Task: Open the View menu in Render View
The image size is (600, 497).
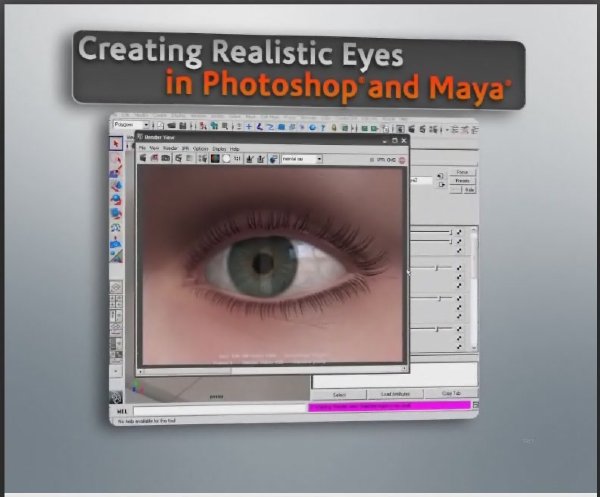Action: coord(154,148)
